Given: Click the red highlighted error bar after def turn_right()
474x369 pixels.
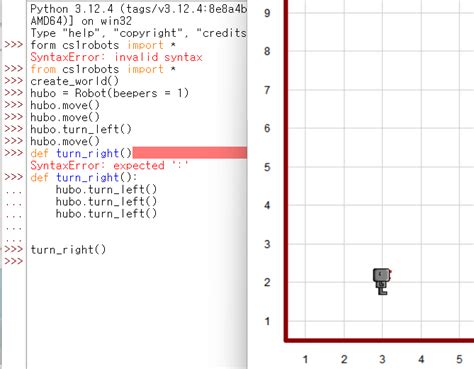Looking at the screenshot, I should tap(190, 153).
